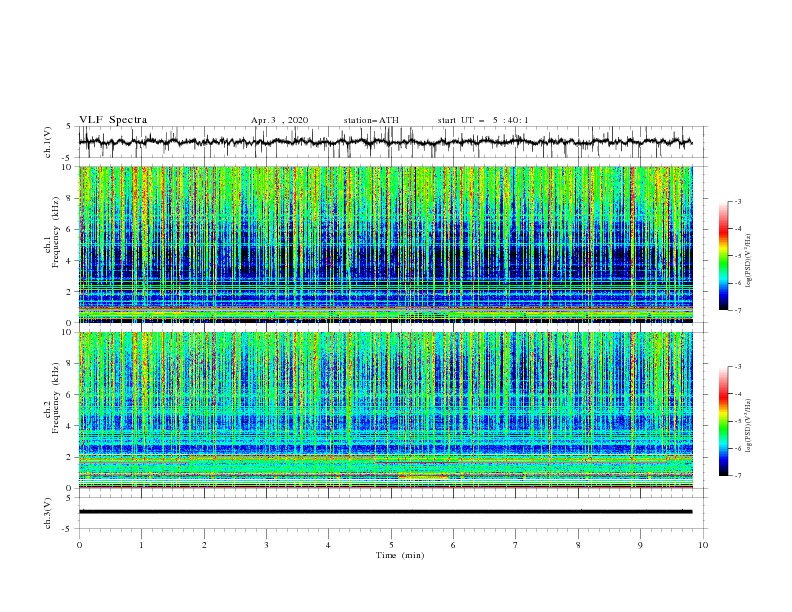792x612 pixels.
Task: Click the ch.2 frequency axis "4" tick label
Action: (x=69, y=426)
